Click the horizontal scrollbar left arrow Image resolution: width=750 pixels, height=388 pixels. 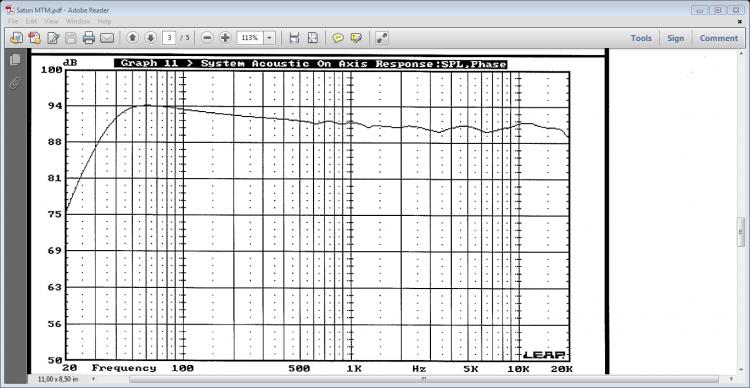[93, 379]
